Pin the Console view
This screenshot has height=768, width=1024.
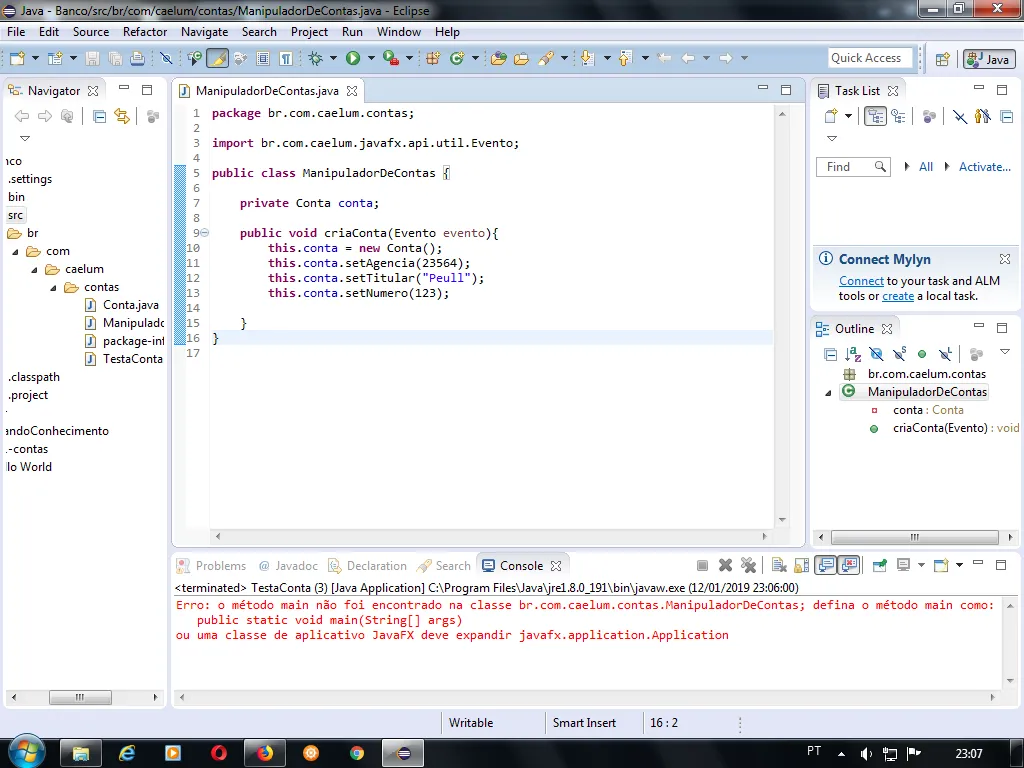point(879,566)
